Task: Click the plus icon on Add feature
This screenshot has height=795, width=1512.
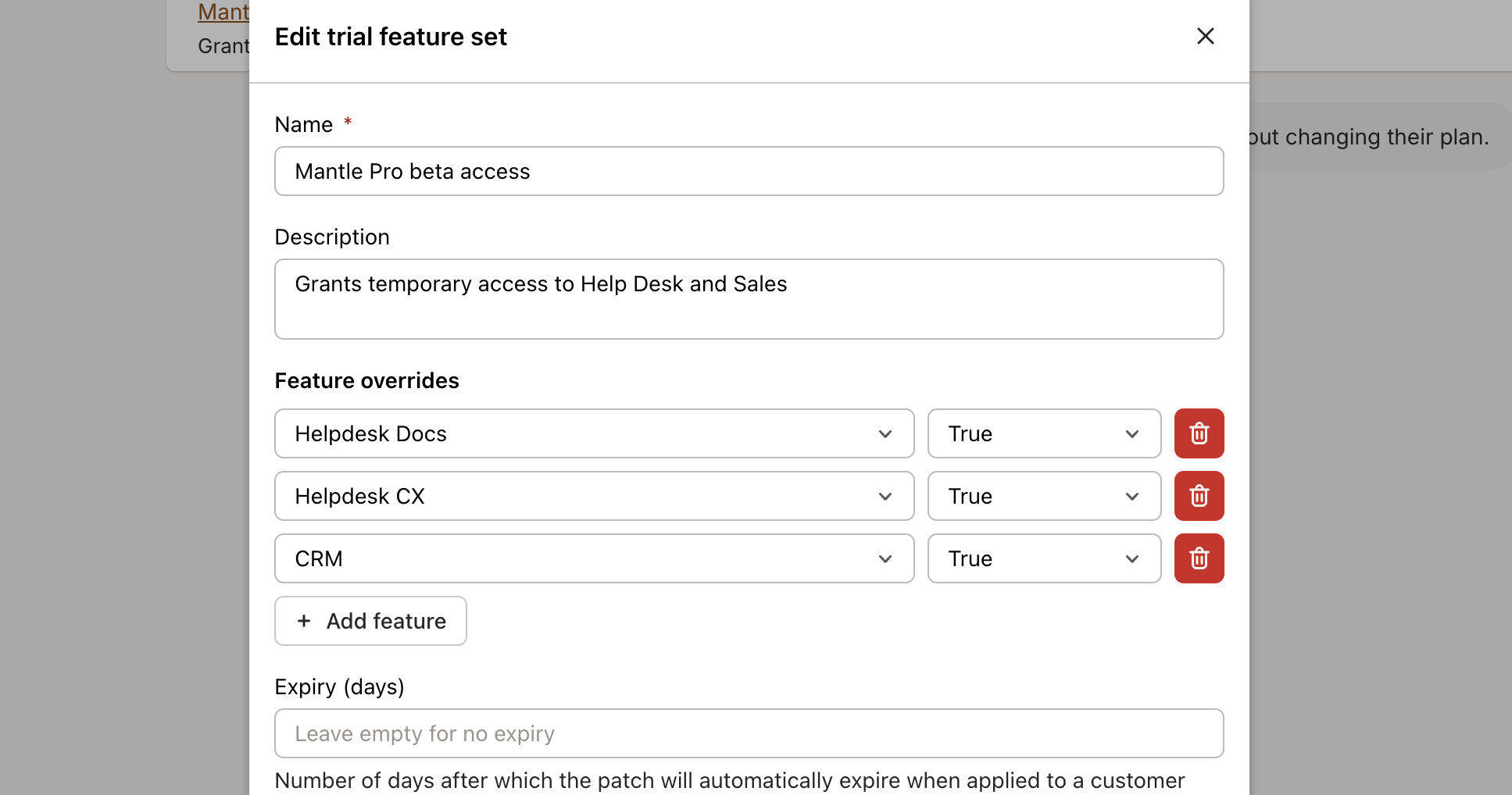Action: pyautogui.click(x=304, y=620)
